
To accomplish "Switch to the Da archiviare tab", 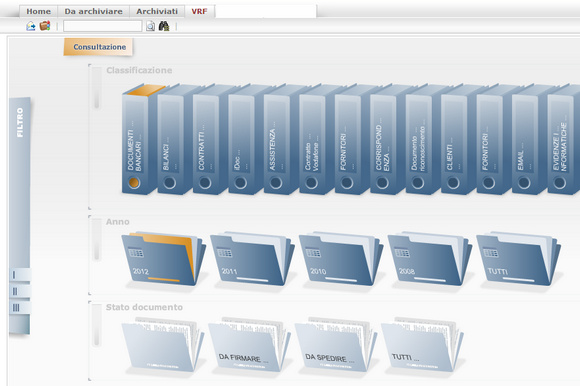I will [93, 11].
